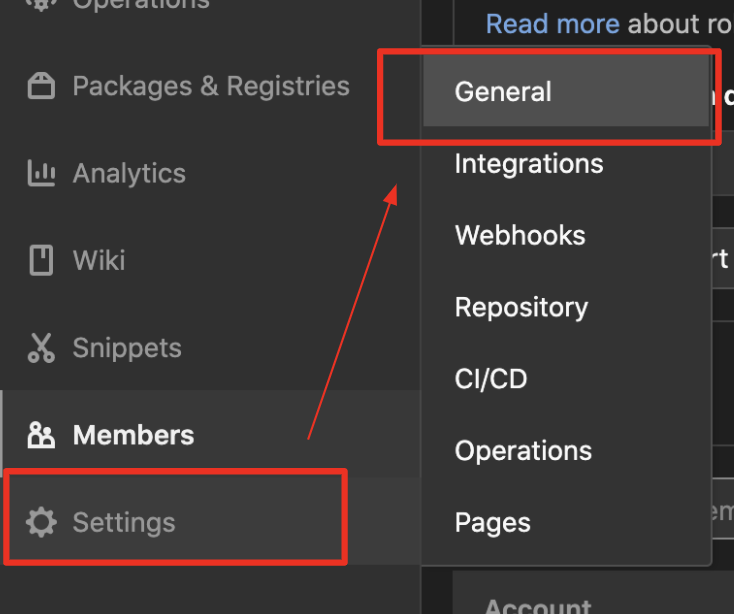Choose Integrations in the Settings flyout
This screenshot has height=614, width=734.
pos(566,163)
